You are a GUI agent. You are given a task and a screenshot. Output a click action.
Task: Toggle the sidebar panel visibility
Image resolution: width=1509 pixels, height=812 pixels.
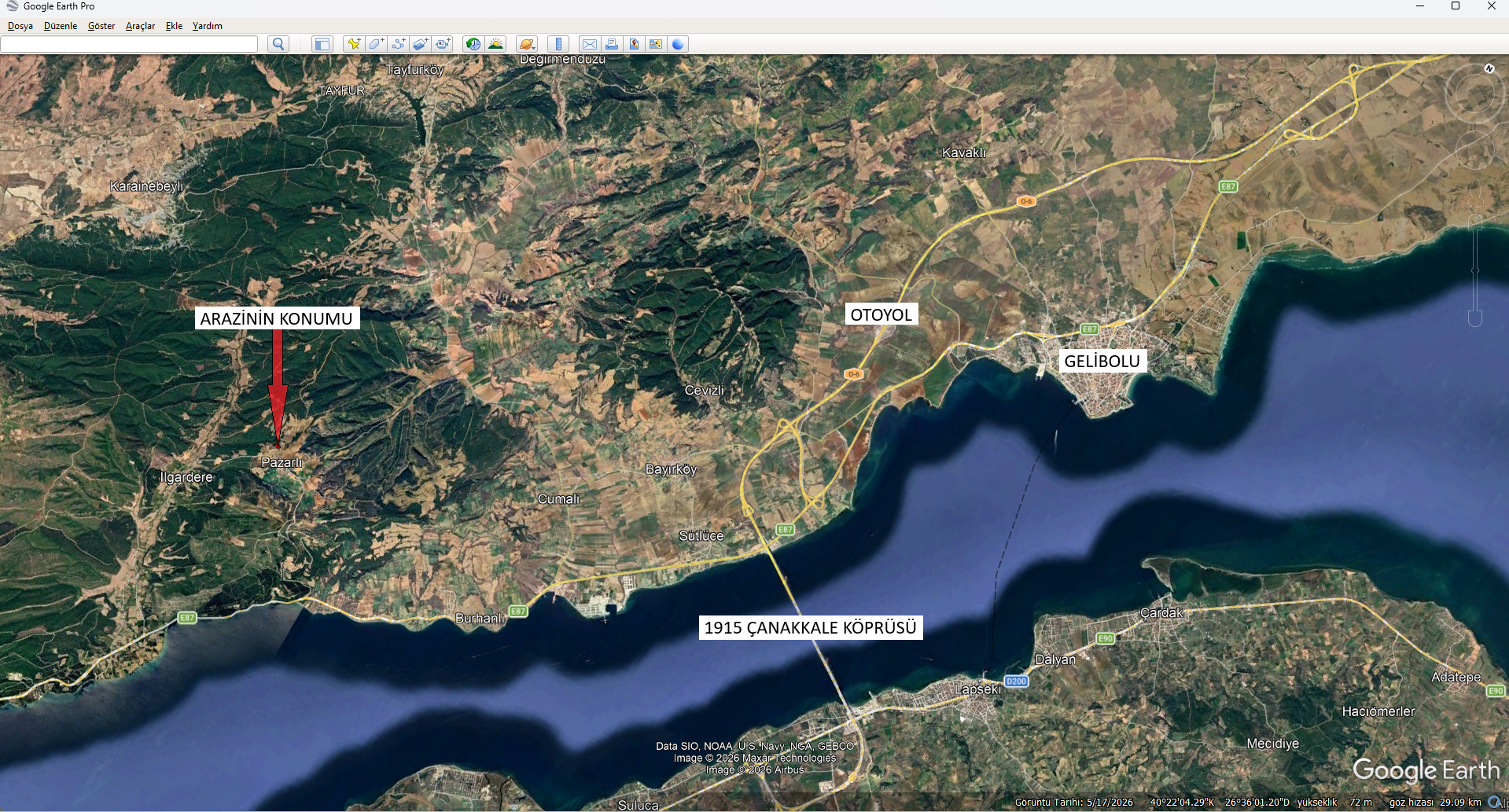click(x=322, y=44)
